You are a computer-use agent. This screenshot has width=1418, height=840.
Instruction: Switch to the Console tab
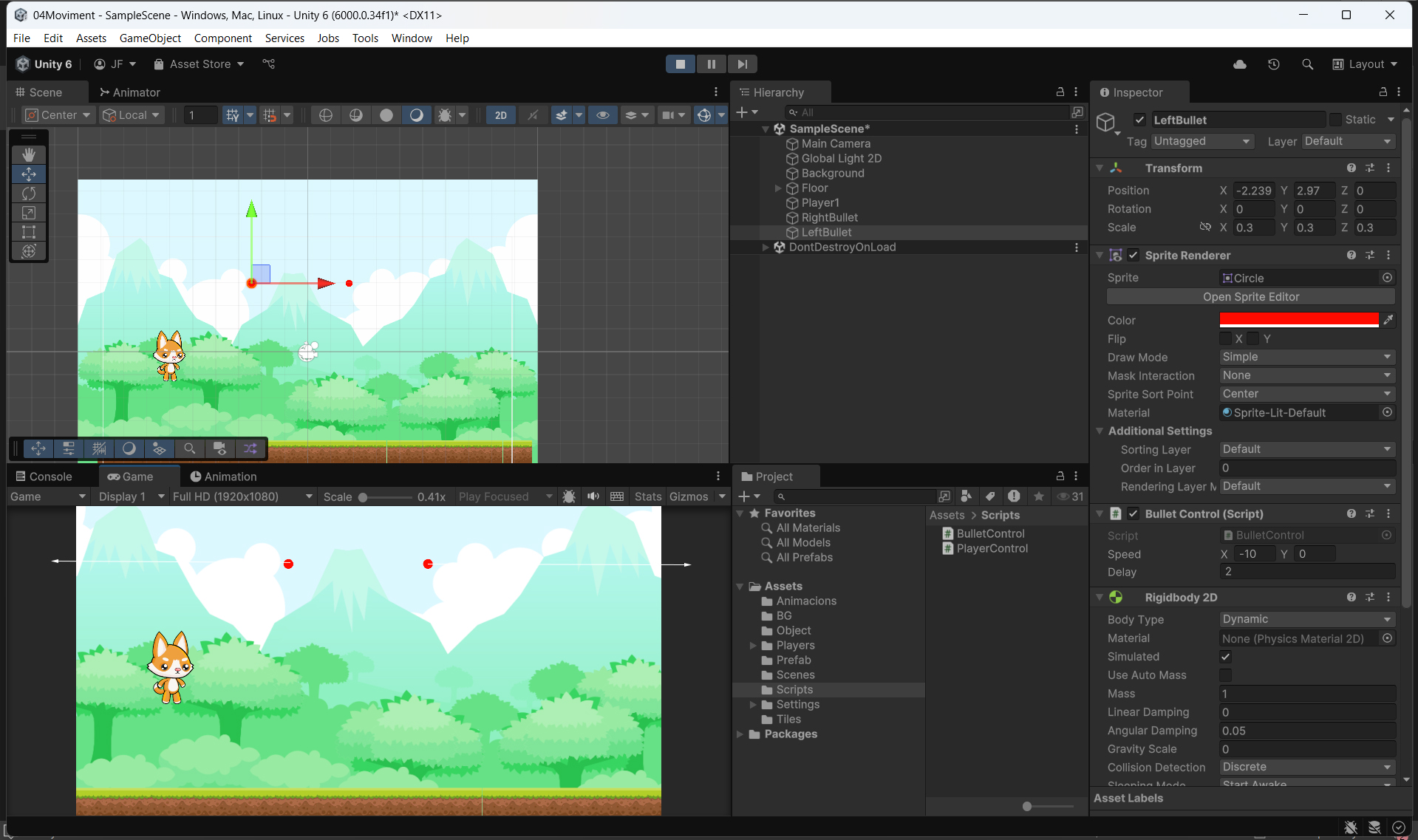tap(44, 477)
